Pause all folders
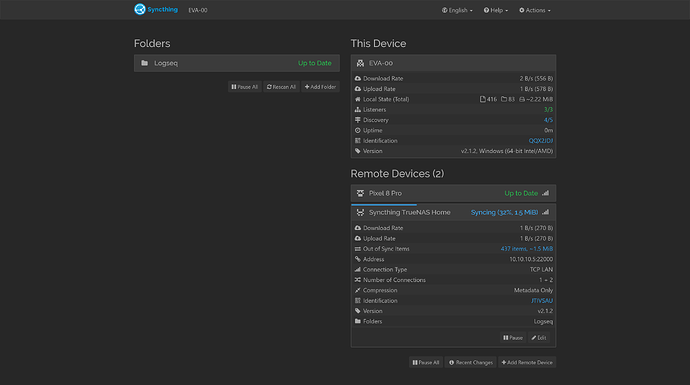The width and height of the screenshot is (690, 385). (245, 87)
